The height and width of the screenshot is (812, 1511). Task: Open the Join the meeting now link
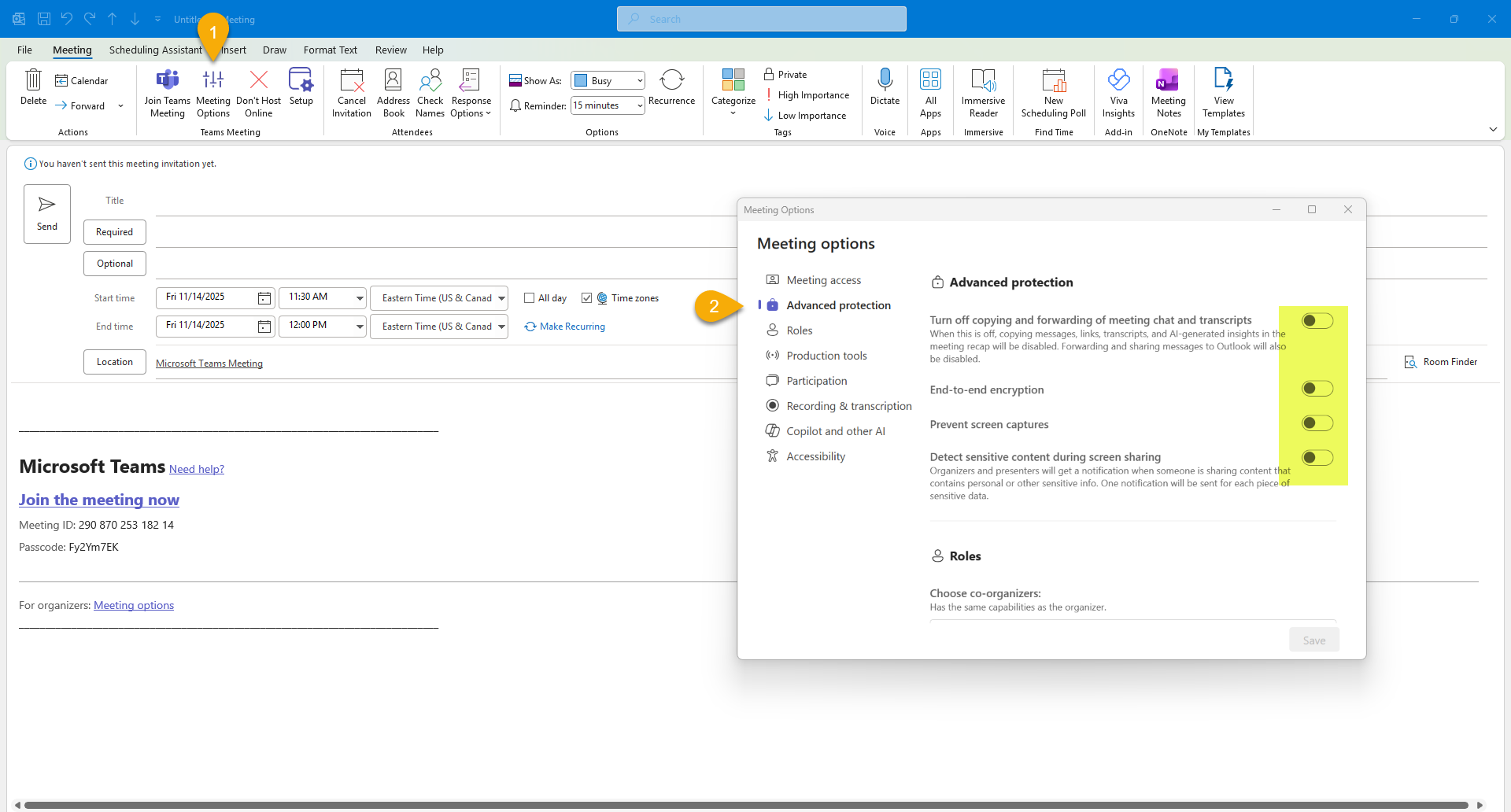tap(99, 500)
